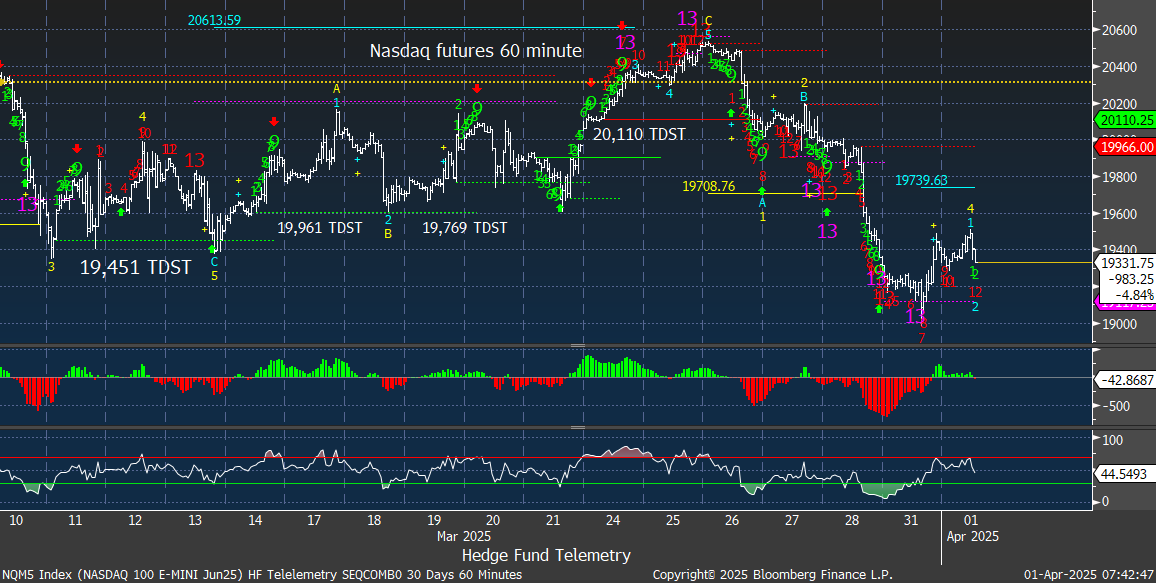Click the '19,961 TDST' annotation
Screen dimensions: 1156x583
point(320,228)
